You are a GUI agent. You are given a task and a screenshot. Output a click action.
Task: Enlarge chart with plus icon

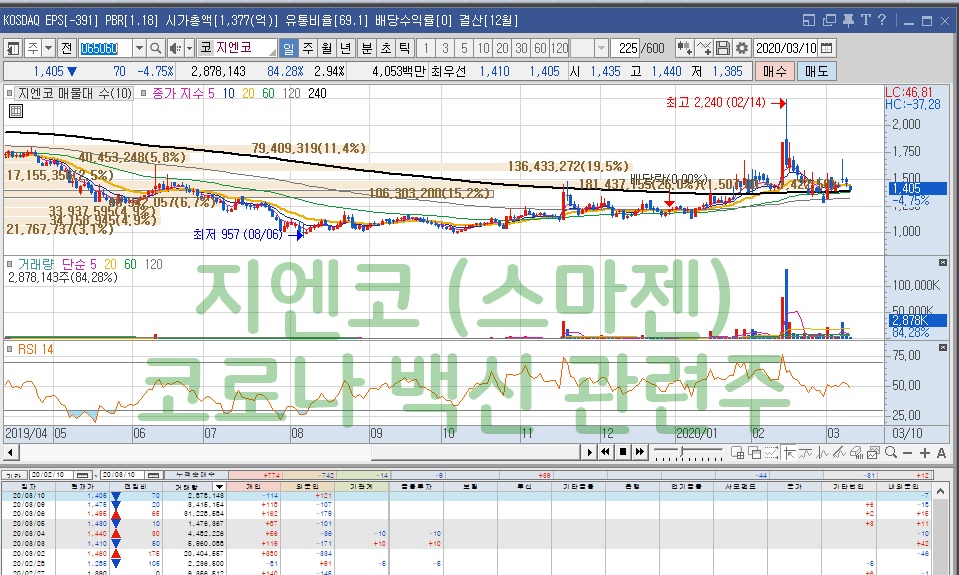coord(924,453)
